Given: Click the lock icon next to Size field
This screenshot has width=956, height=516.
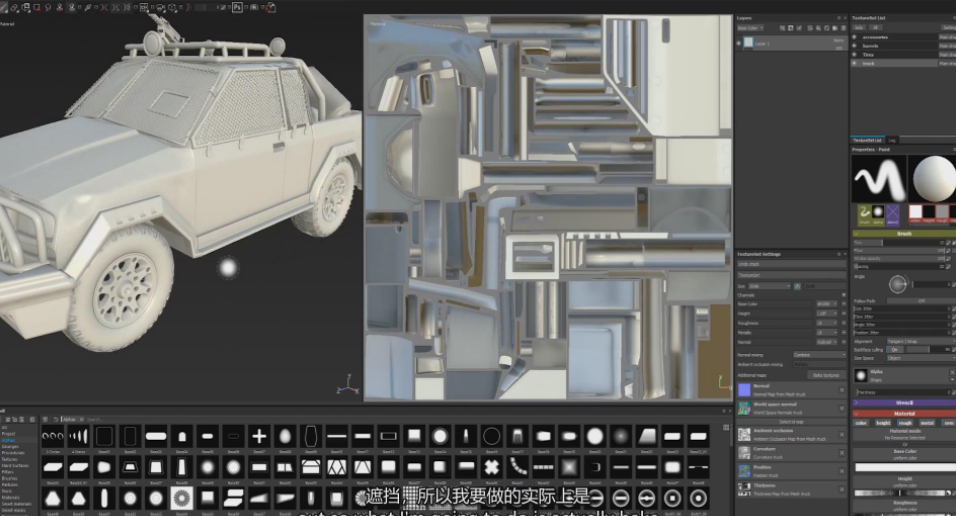Looking at the screenshot, I should pos(797,286).
